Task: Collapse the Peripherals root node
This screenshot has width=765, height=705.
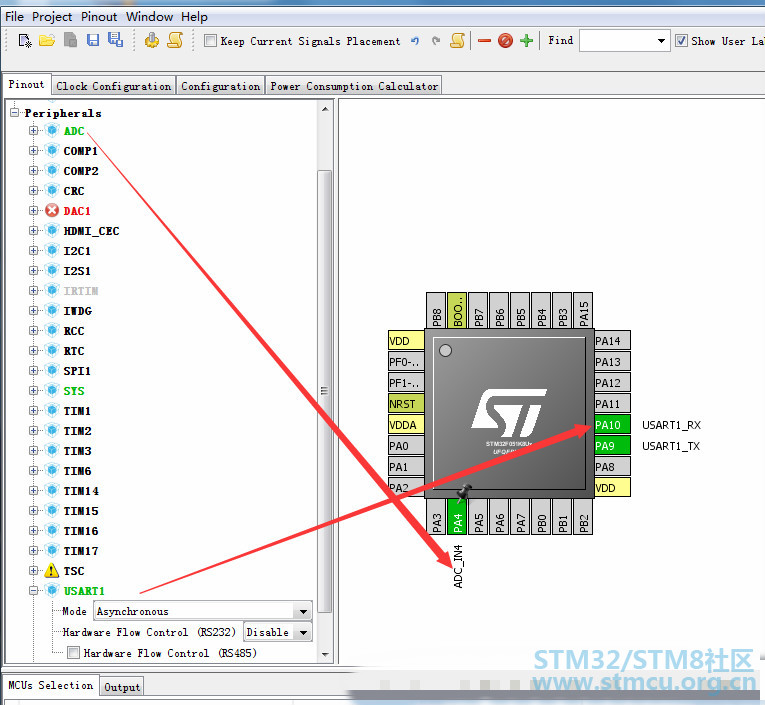Action: coord(15,113)
